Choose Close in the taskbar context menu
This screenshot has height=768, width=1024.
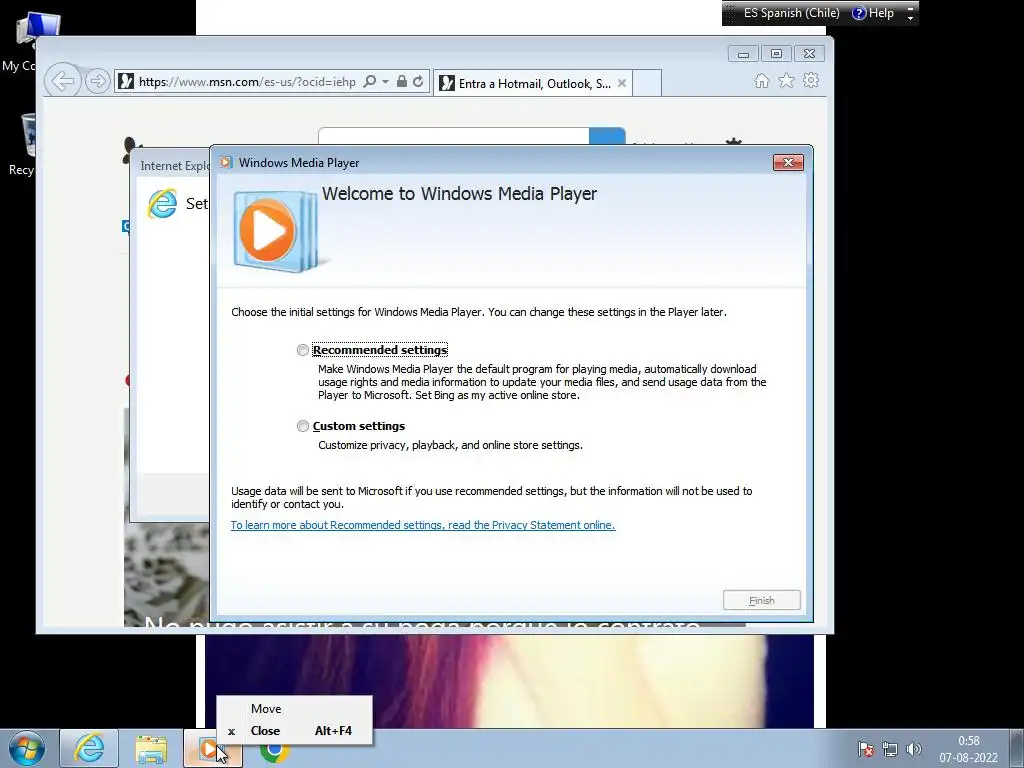tap(295, 731)
